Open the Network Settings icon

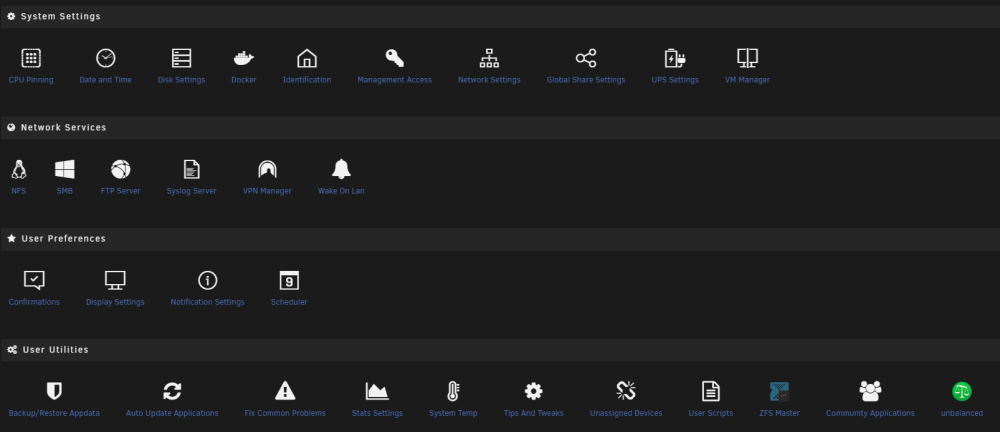click(x=489, y=58)
